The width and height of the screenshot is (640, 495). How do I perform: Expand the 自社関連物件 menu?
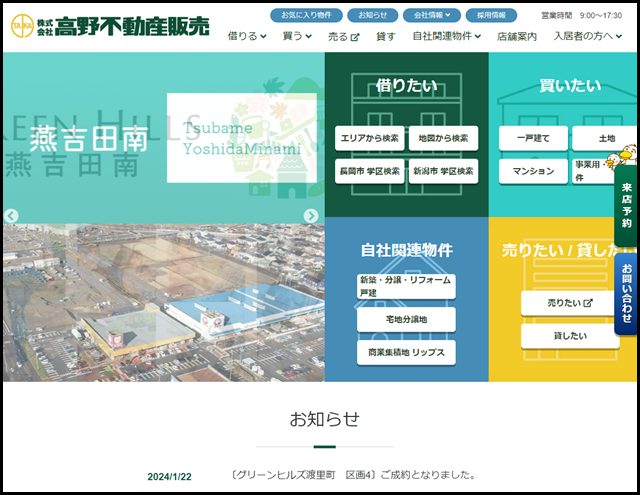click(x=447, y=36)
